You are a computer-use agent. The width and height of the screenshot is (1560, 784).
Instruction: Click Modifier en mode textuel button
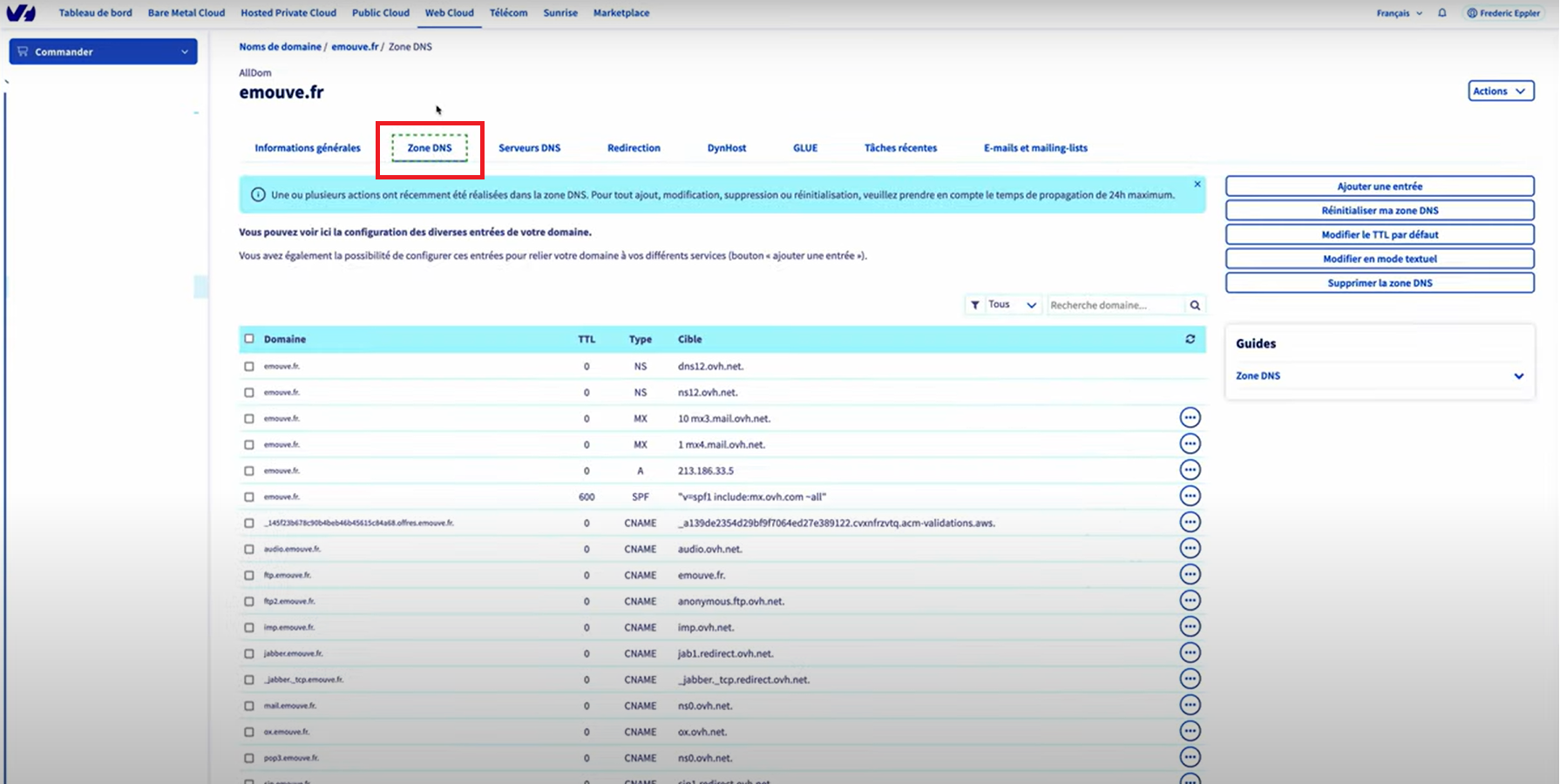[1380, 259]
